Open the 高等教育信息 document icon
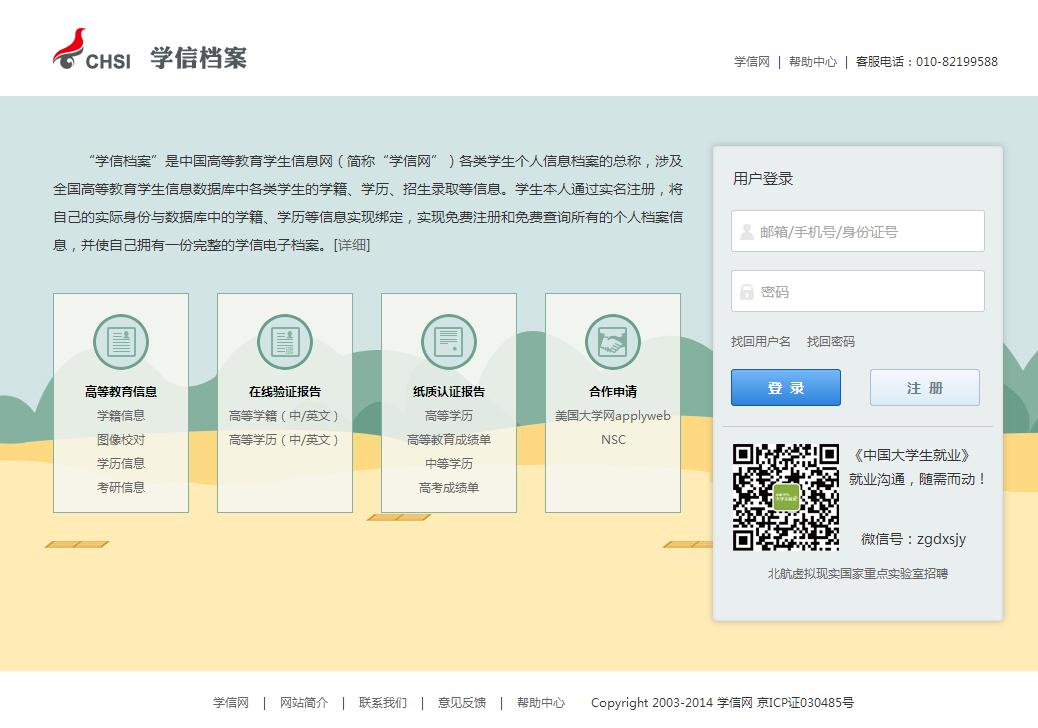The image size is (1038, 728). [x=121, y=341]
